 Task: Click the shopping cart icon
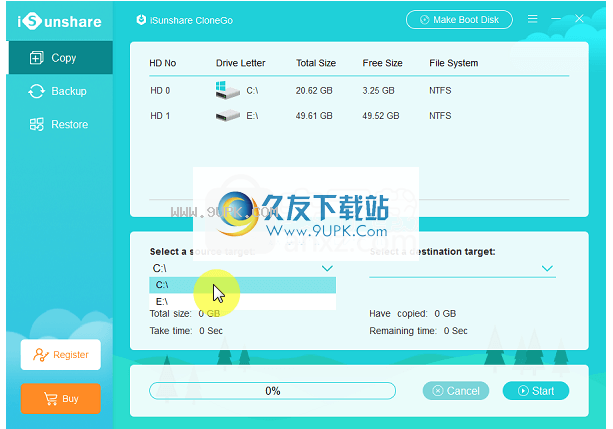pos(51,398)
